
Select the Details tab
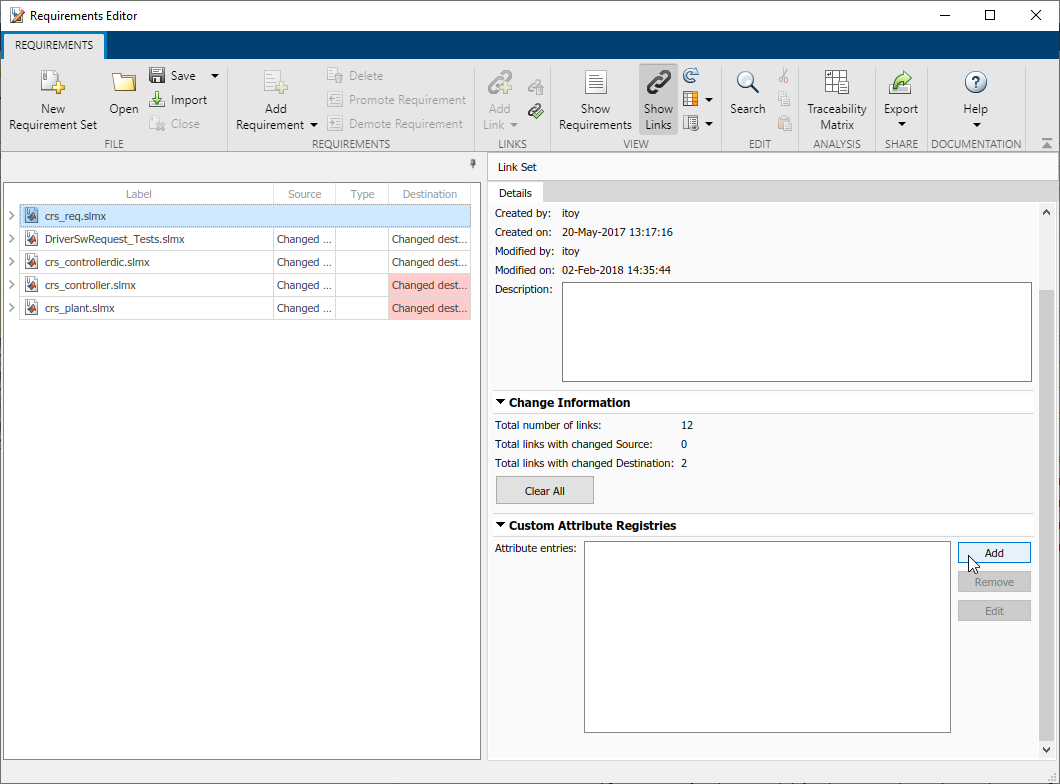pos(515,192)
